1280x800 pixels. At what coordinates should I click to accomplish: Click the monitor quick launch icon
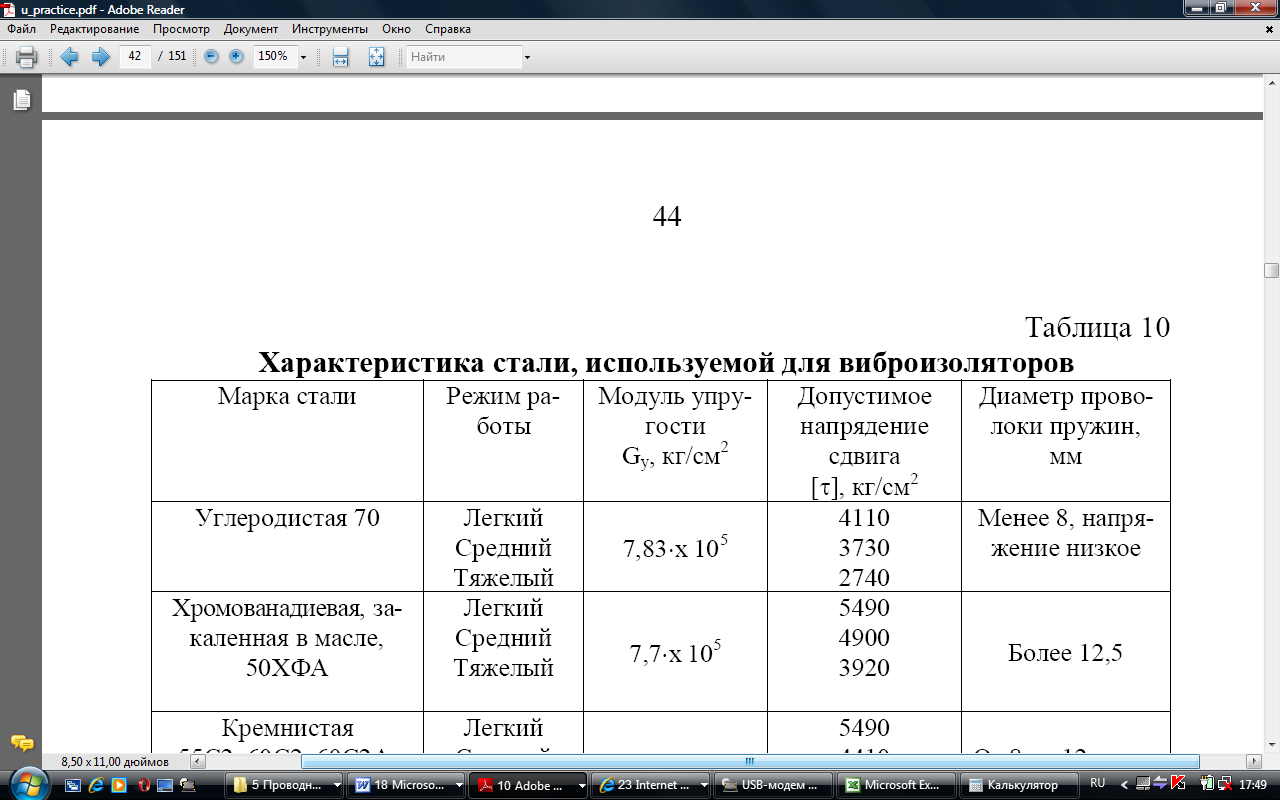(x=165, y=785)
